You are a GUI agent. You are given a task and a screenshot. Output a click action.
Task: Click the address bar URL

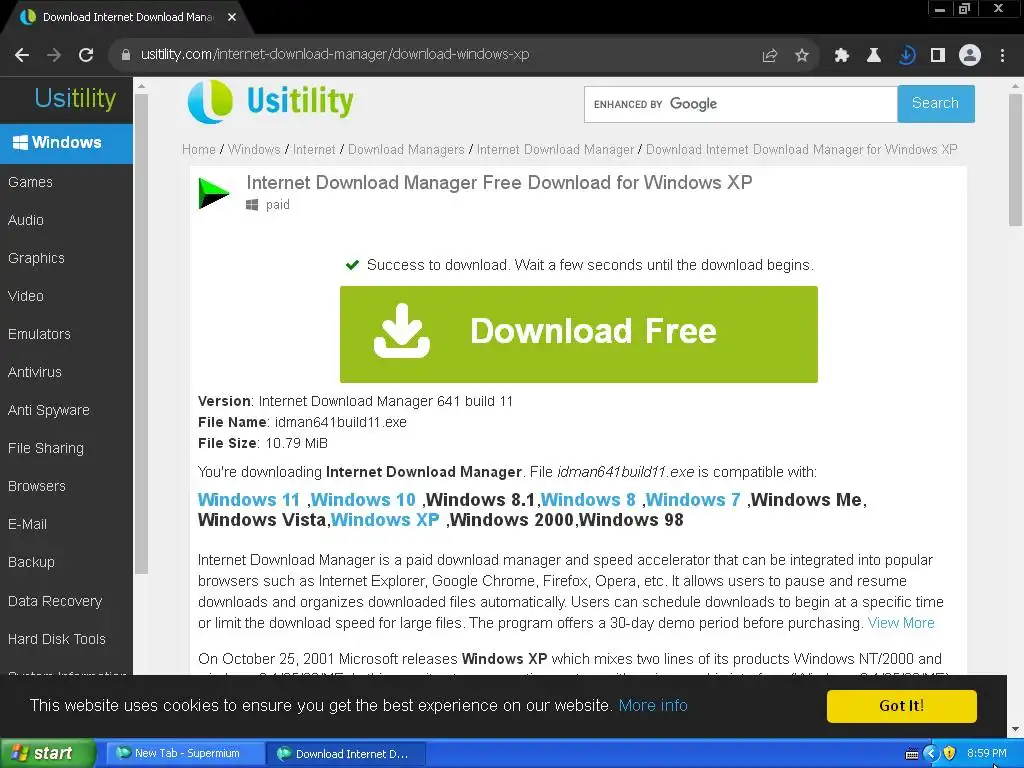tap(335, 55)
